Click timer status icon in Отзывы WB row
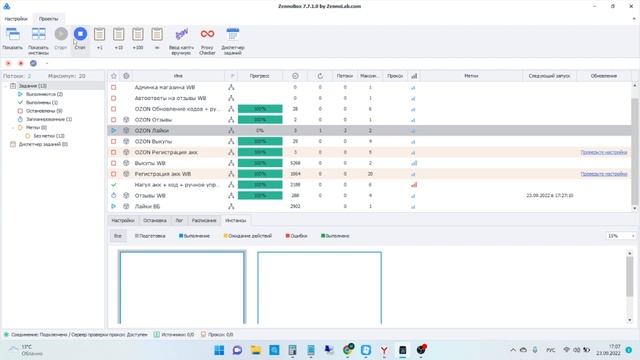 pyautogui.click(x=113, y=196)
